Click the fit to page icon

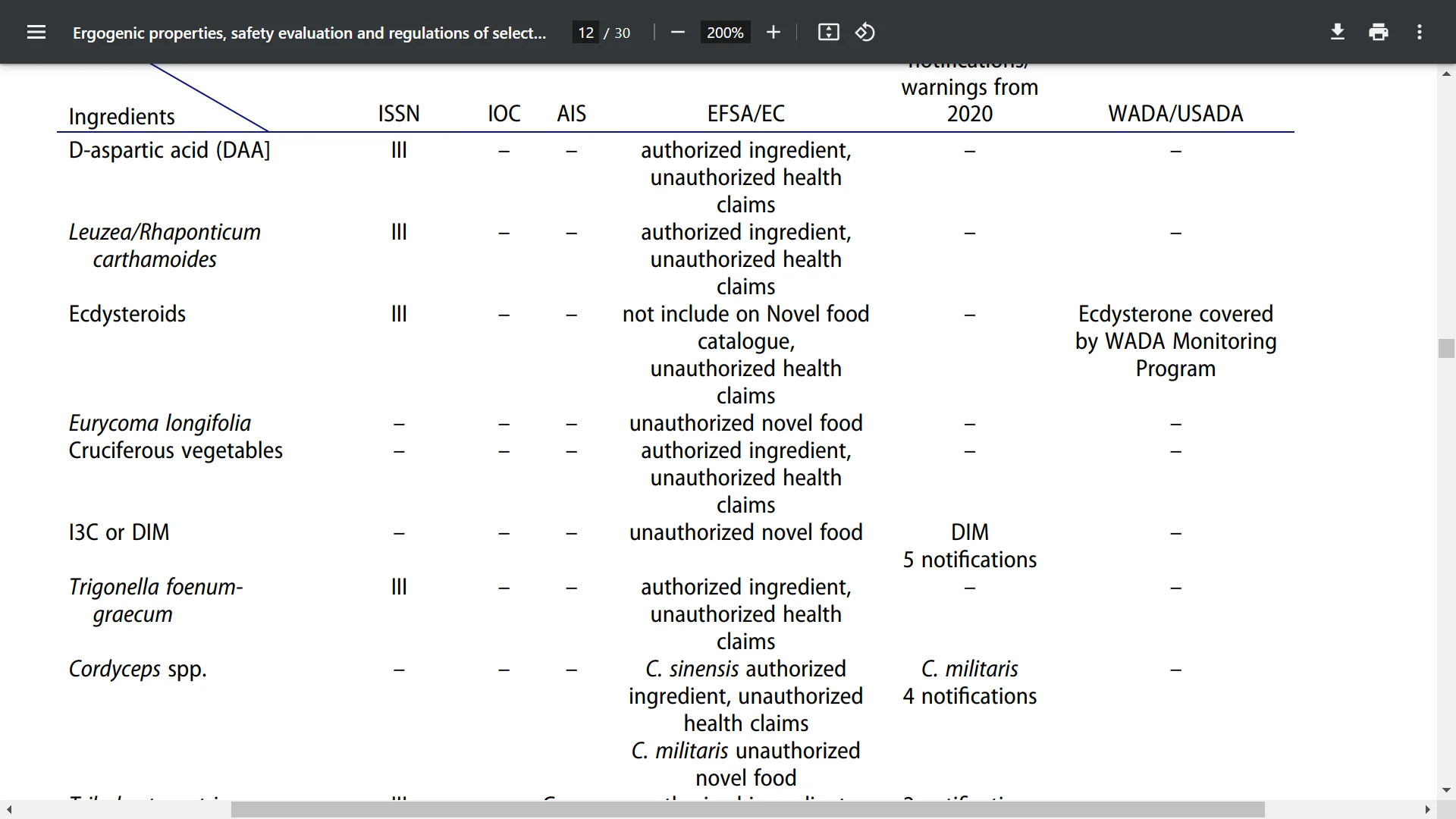coord(828,32)
